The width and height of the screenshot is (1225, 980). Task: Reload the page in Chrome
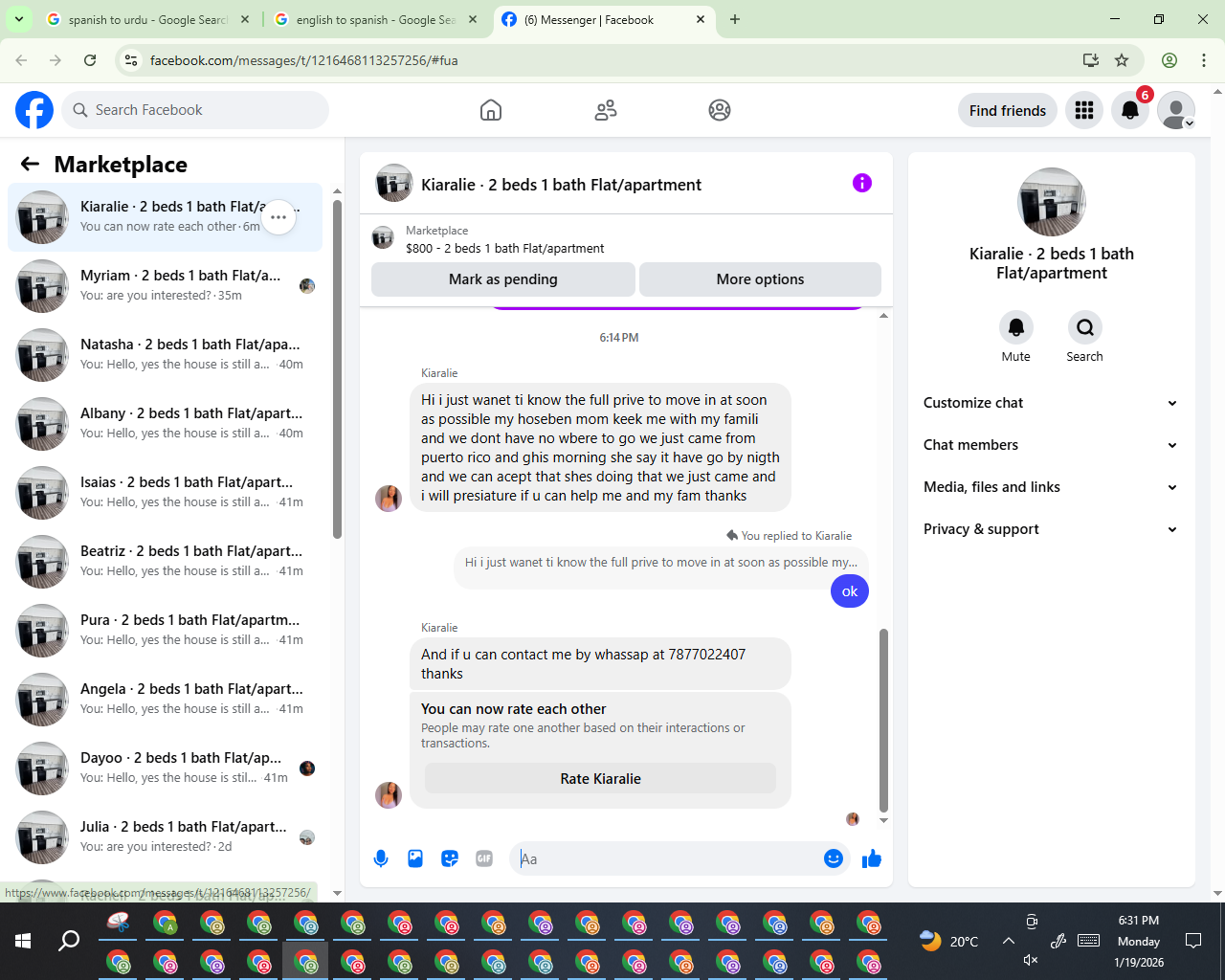90,60
